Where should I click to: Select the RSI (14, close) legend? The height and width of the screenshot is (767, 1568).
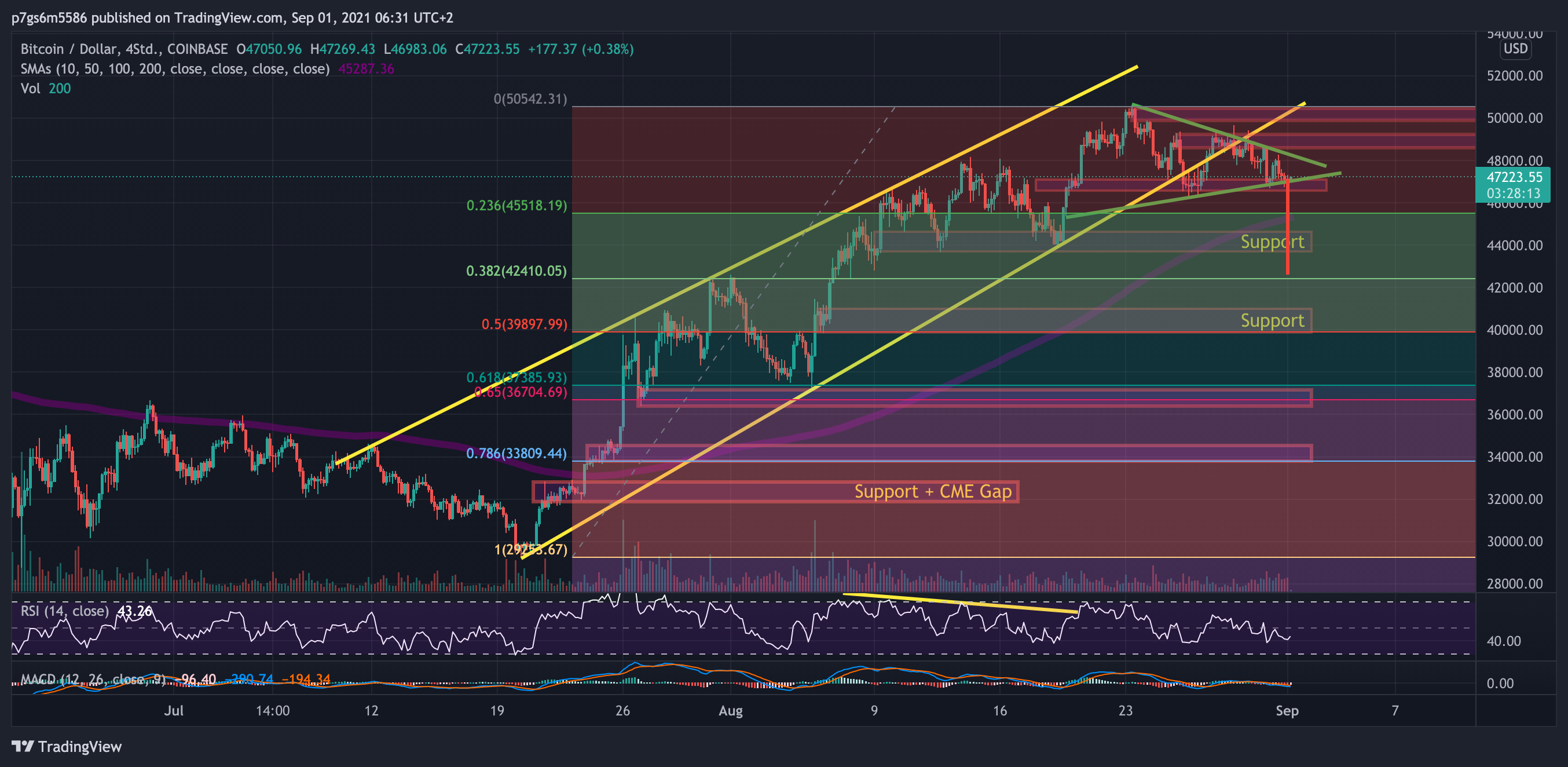coord(64,611)
